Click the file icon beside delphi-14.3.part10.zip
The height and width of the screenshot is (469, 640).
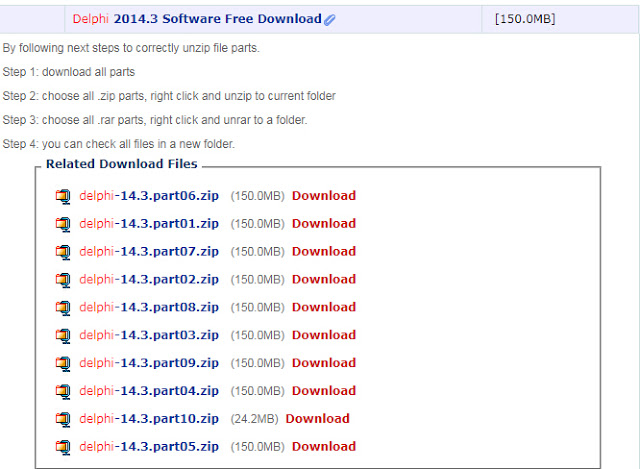[63, 419]
